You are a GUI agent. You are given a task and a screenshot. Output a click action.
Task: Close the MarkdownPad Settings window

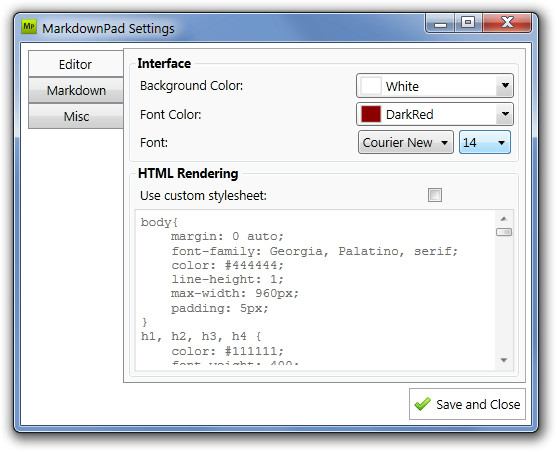click(507, 23)
